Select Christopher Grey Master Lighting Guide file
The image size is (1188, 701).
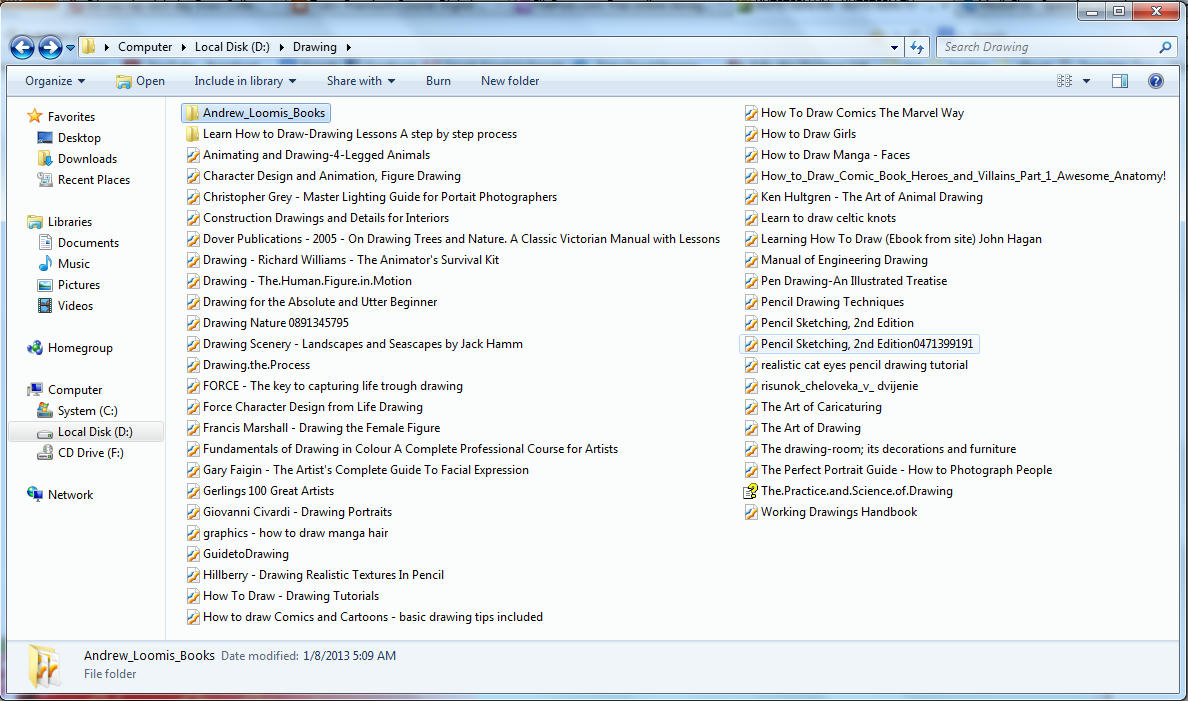371,197
